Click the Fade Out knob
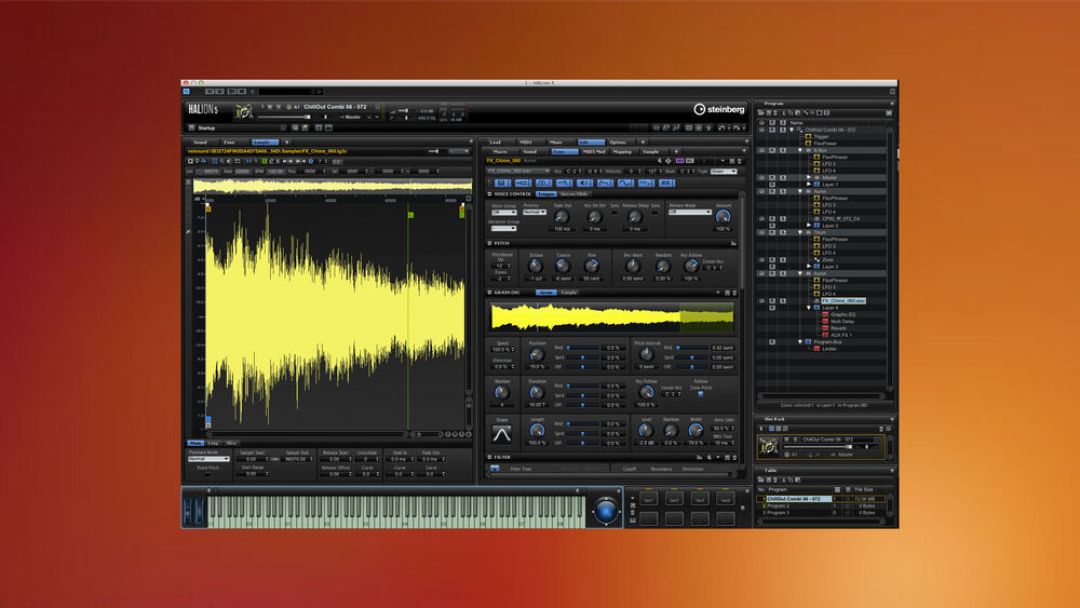 click(562, 218)
